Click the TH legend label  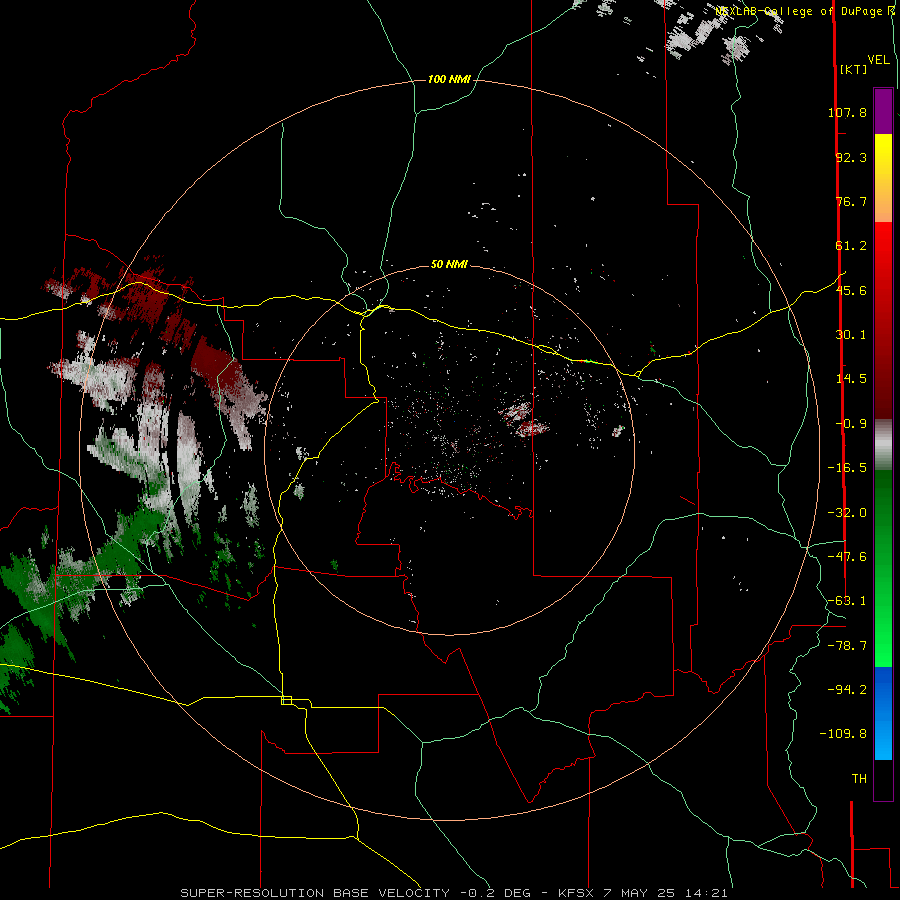tap(859, 779)
